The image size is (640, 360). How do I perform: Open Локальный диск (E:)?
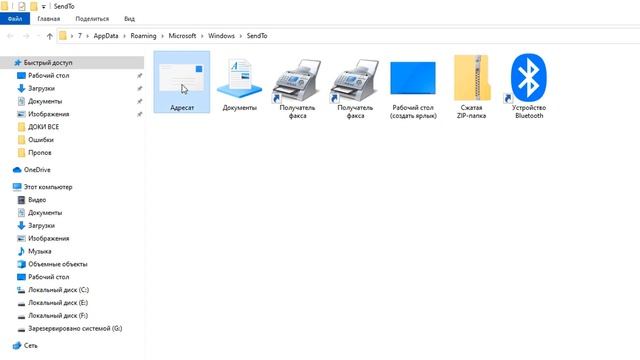(x=58, y=303)
